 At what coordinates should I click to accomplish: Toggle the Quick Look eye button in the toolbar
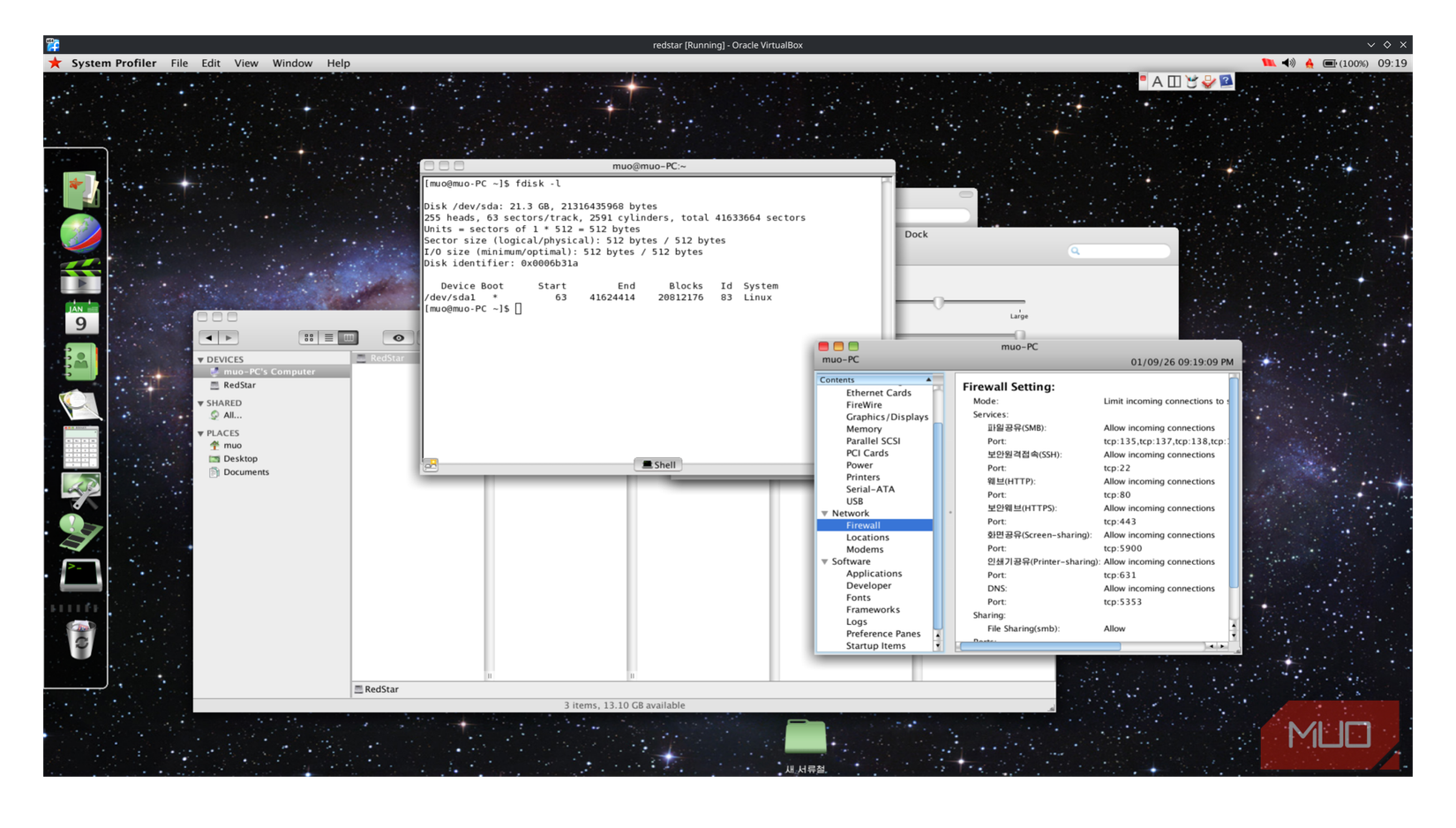pos(398,337)
